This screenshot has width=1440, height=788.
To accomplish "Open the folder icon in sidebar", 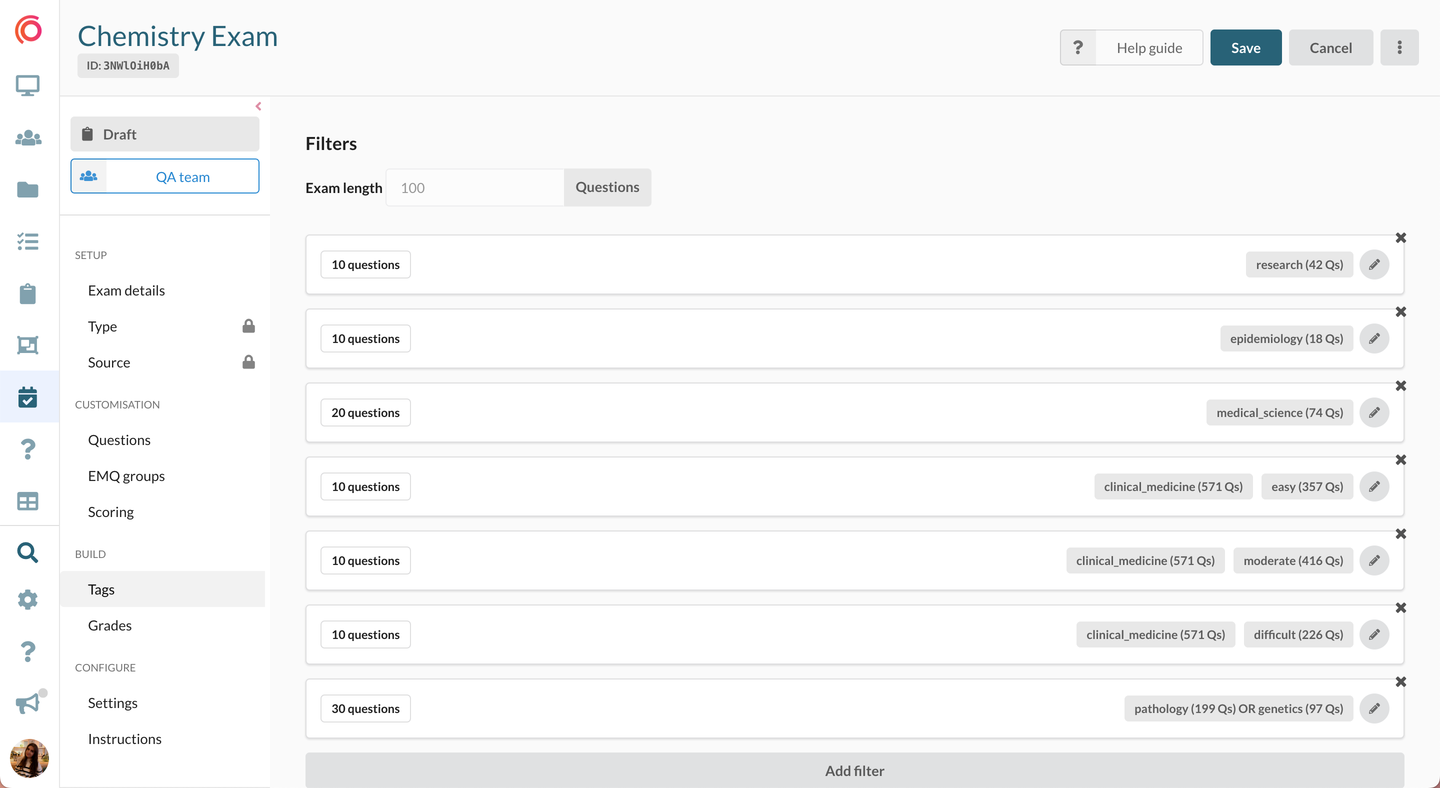I will pos(28,190).
